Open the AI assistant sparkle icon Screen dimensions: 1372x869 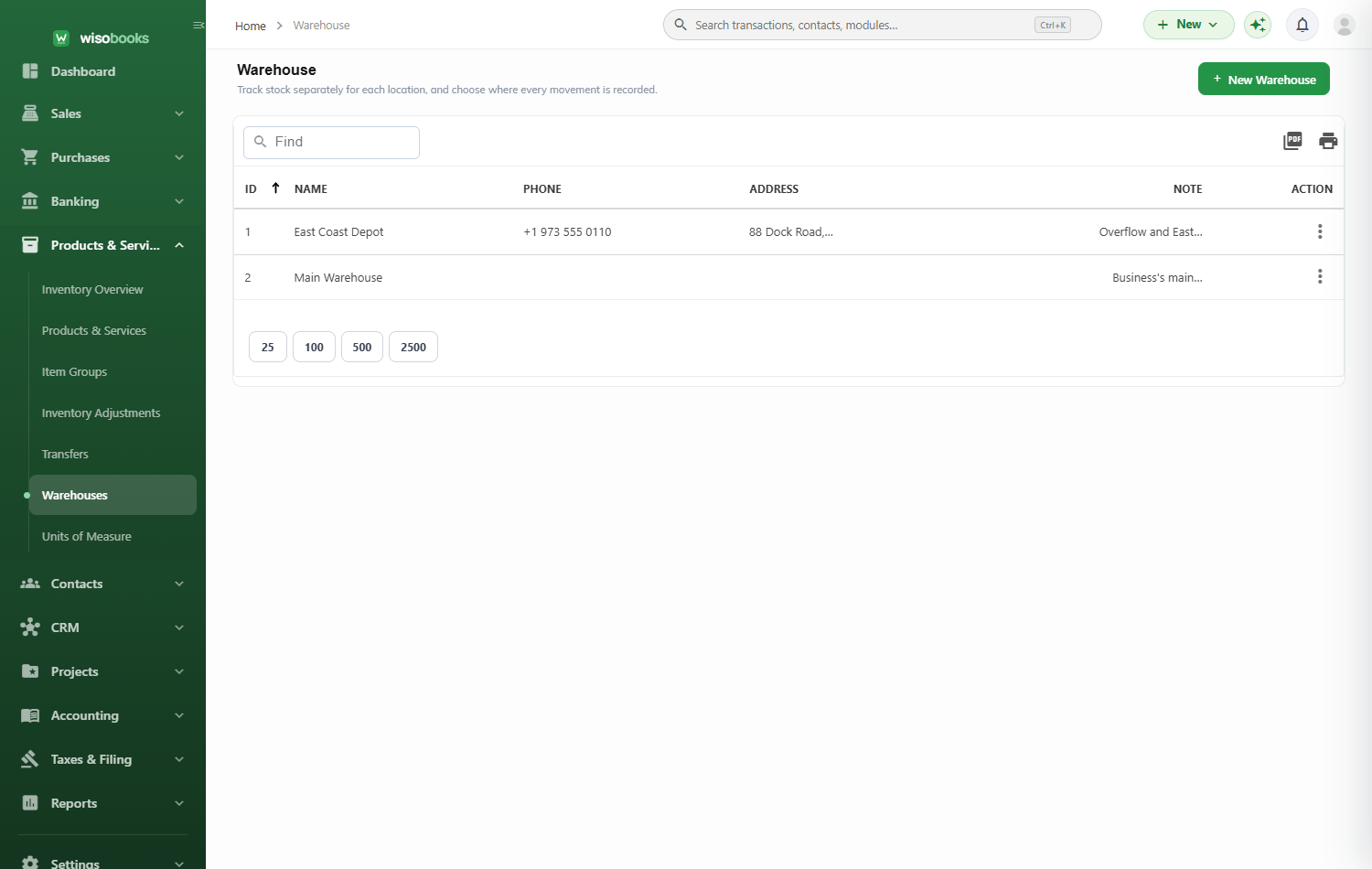coord(1258,25)
